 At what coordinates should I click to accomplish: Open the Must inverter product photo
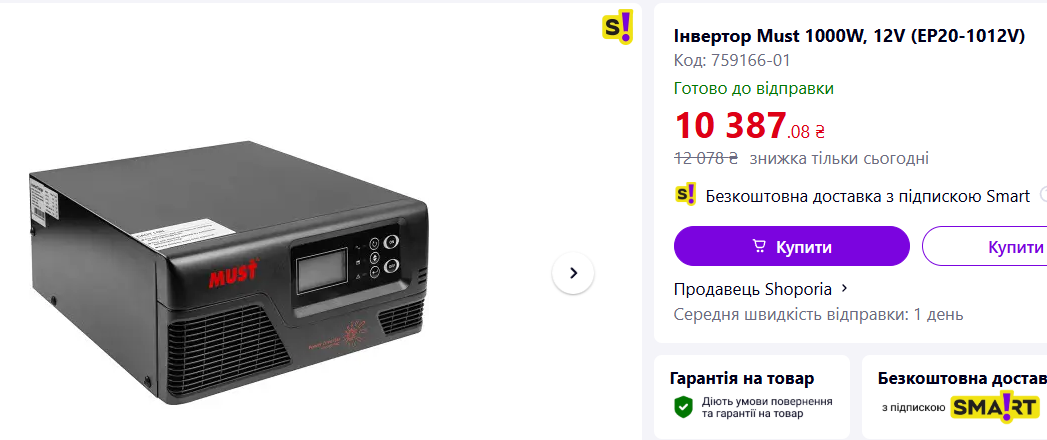pos(228,272)
